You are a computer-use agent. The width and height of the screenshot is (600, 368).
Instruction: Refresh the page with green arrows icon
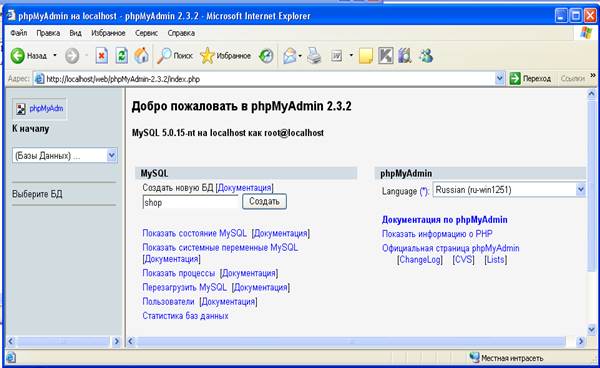click(x=122, y=56)
